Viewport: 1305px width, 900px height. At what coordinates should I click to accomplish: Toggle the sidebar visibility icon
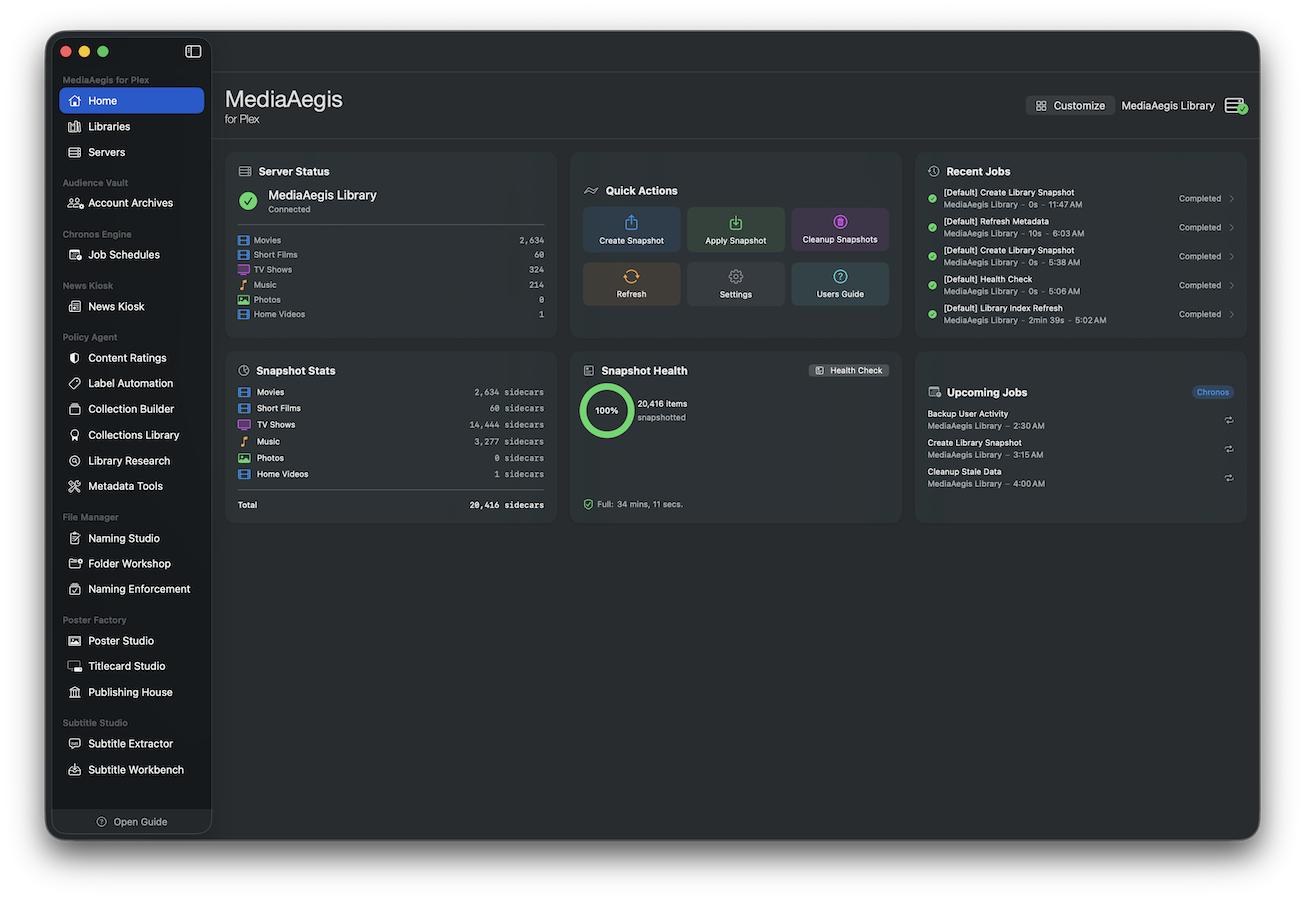pyautogui.click(x=193, y=51)
